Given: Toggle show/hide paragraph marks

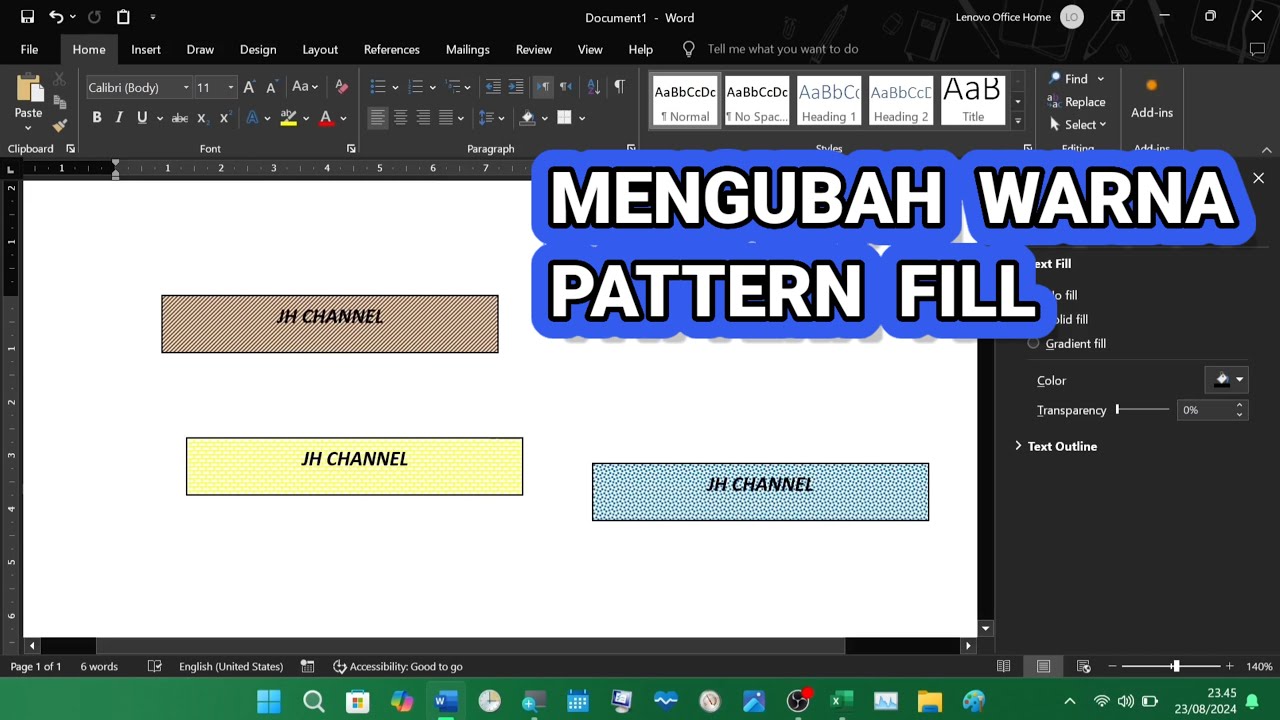Looking at the screenshot, I should pos(619,87).
